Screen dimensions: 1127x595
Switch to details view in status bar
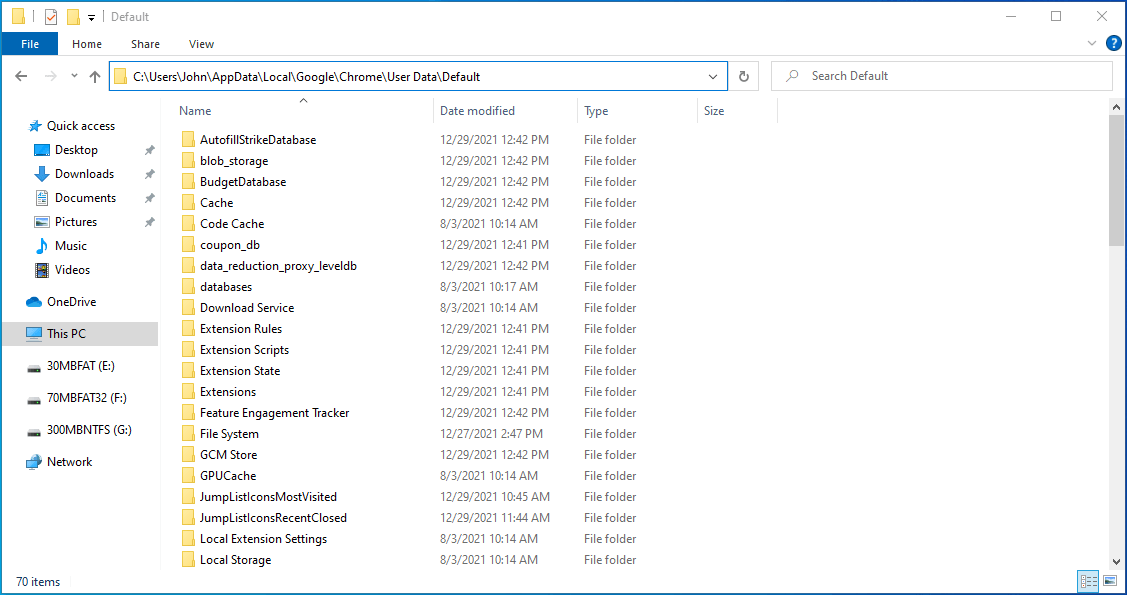1088,581
